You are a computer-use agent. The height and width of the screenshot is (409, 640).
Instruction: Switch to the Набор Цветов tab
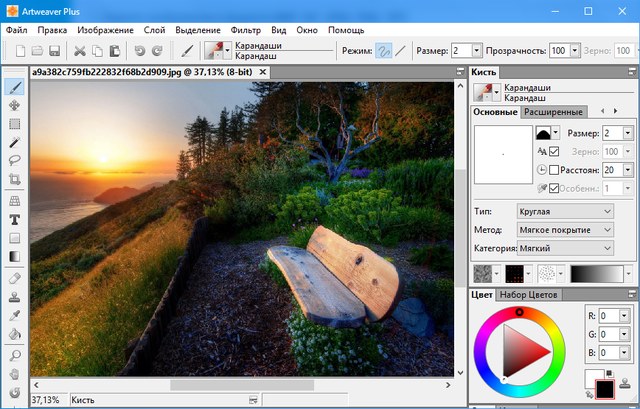529,295
